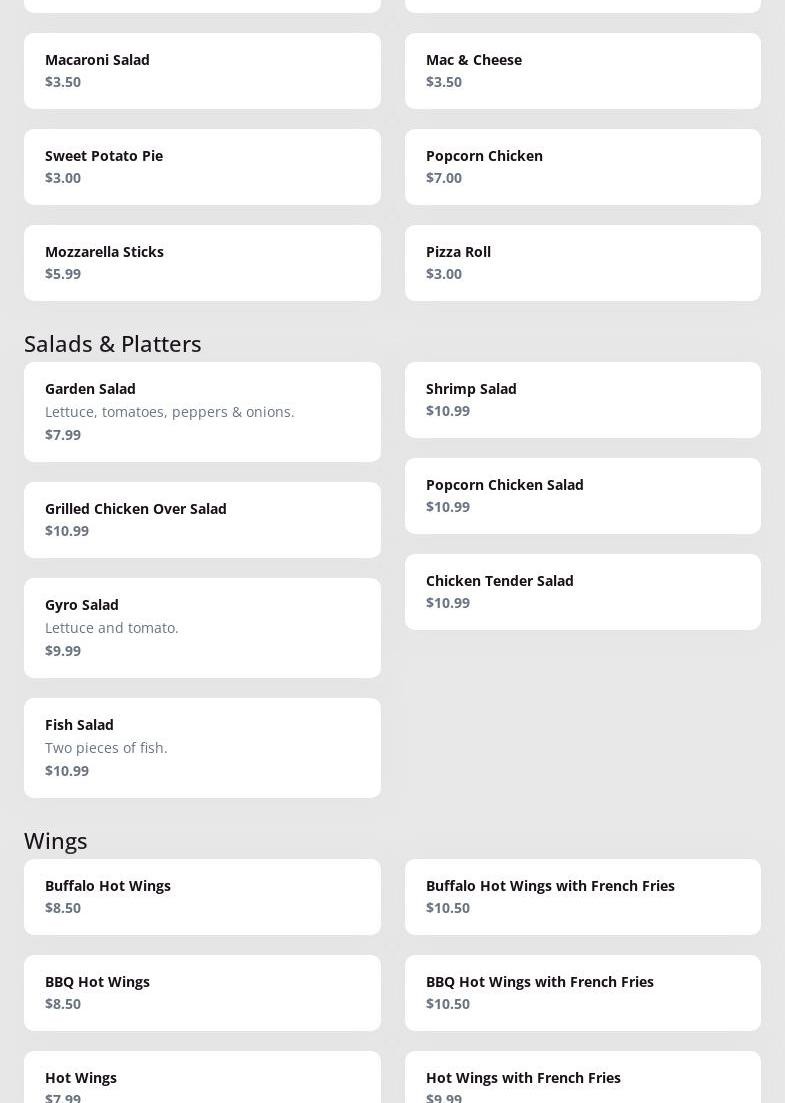Viewport: 785px width, 1103px height.
Task: Click the Fish Salad menu item
Action: click(x=202, y=748)
